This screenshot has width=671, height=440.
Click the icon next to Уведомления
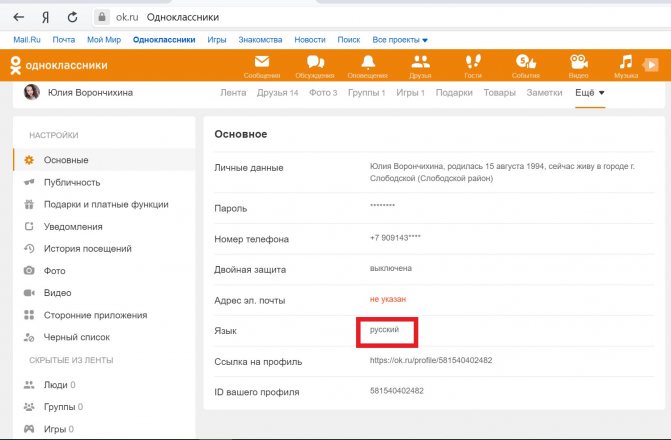point(29,226)
